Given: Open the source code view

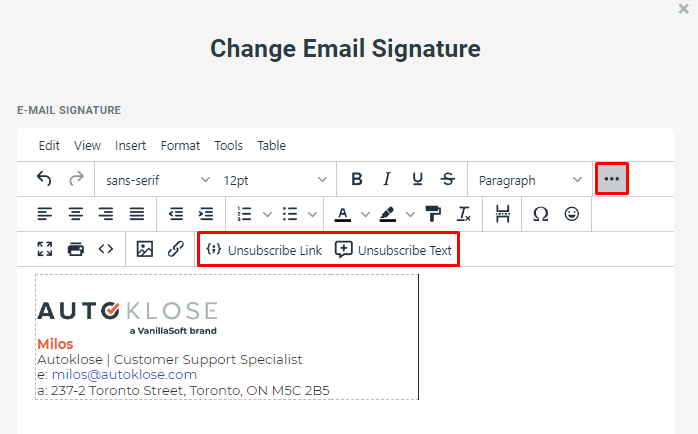Looking at the screenshot, I should coord(106,250).
